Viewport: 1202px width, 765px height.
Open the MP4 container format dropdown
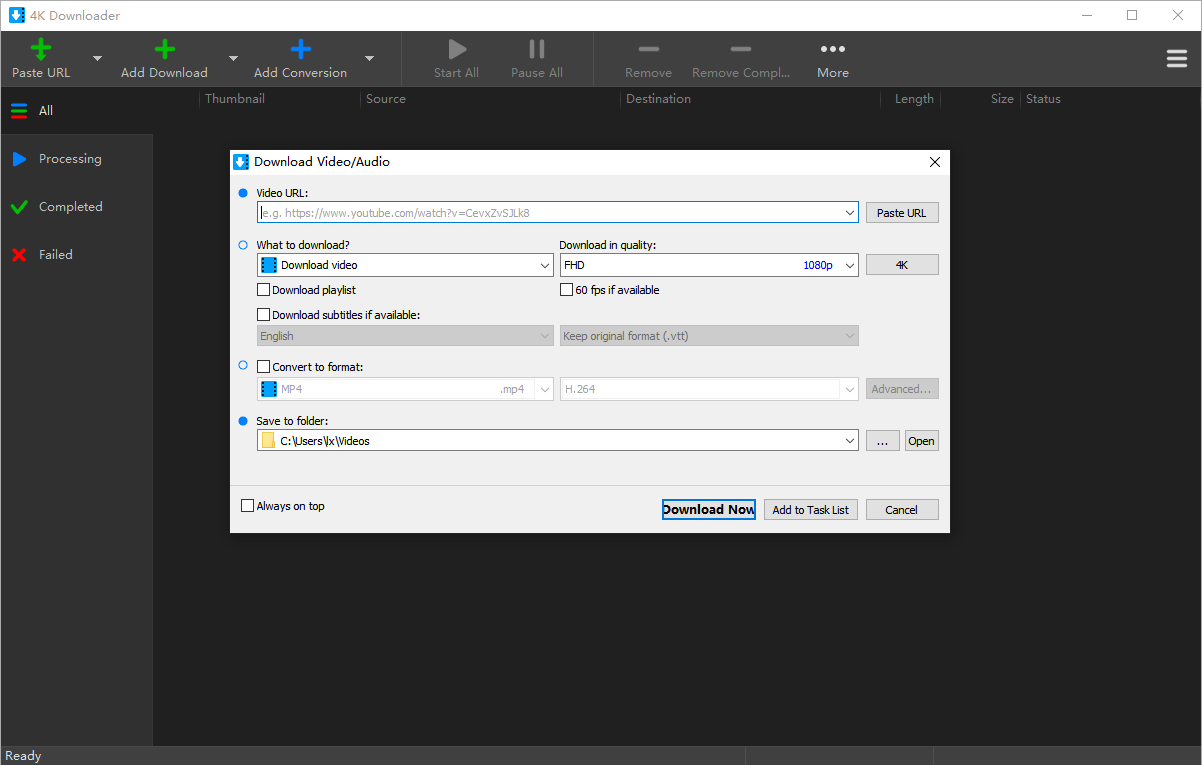405,389
